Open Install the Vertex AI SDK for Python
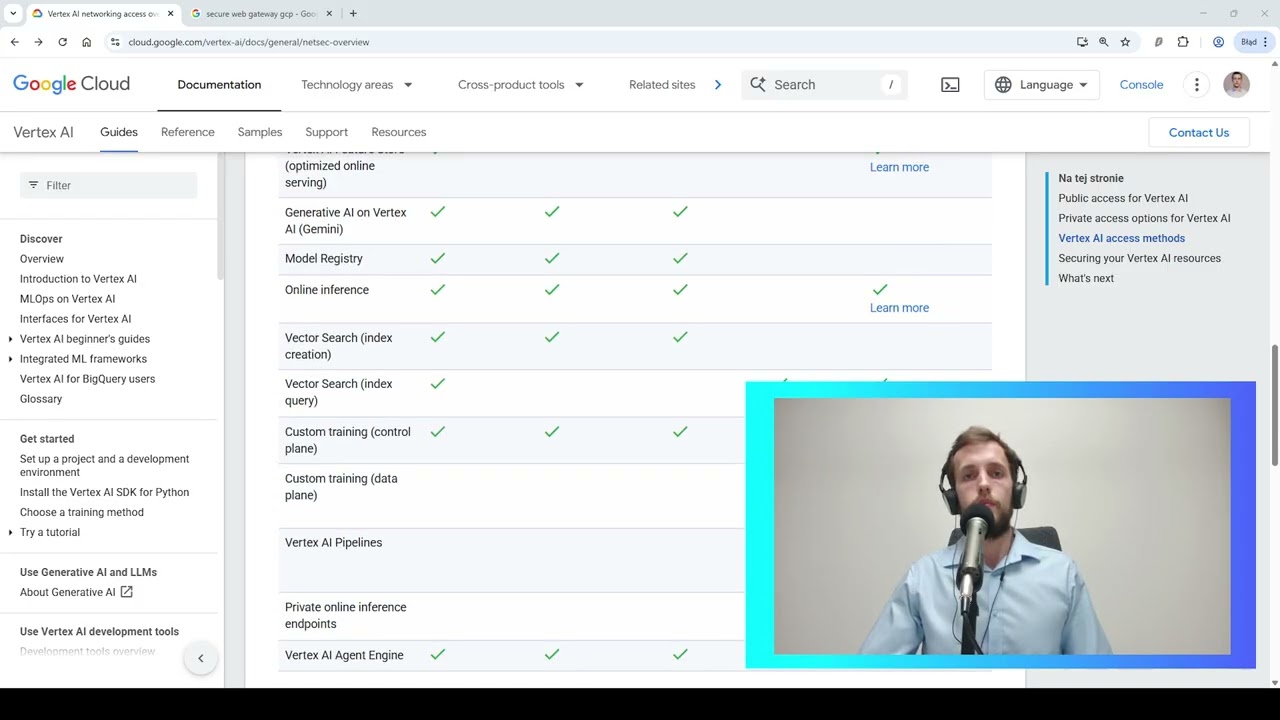This screenshot has width=1280, height=720. tap(104, 492)
